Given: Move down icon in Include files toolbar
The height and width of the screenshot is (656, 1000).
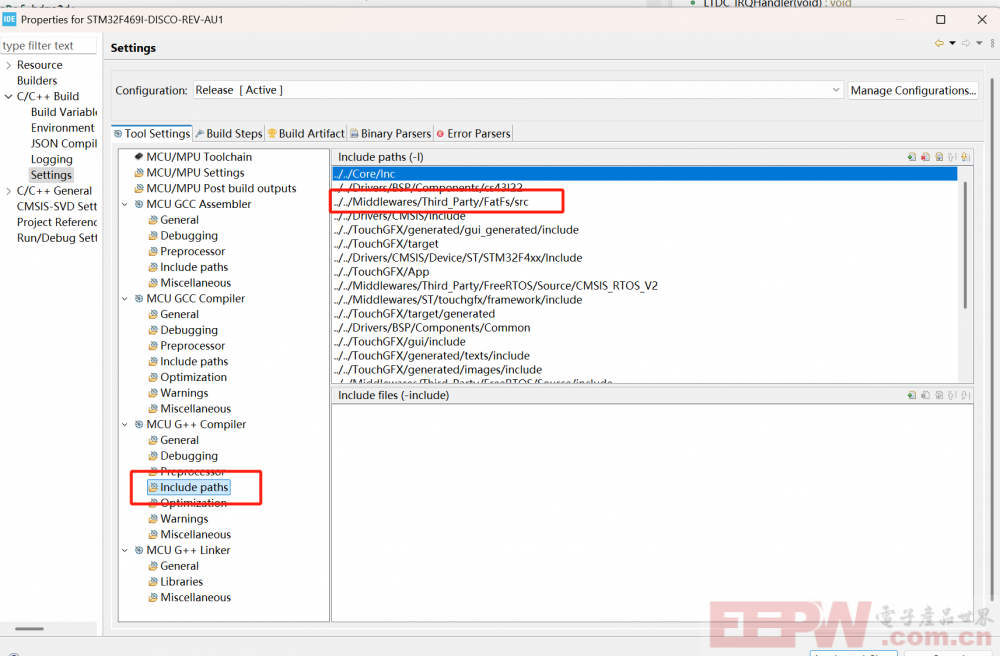Looking at the screenshot, I should [x=966, y=395].
